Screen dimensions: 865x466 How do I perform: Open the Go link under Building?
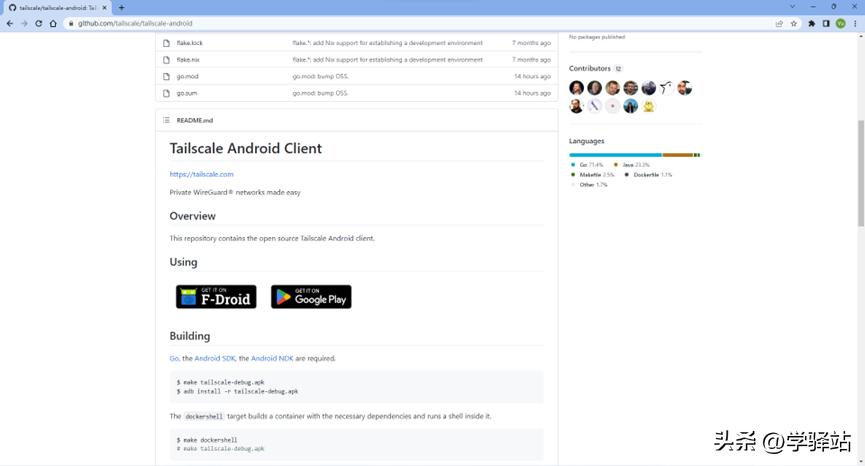pyautogui.click(x=174, y=358)
